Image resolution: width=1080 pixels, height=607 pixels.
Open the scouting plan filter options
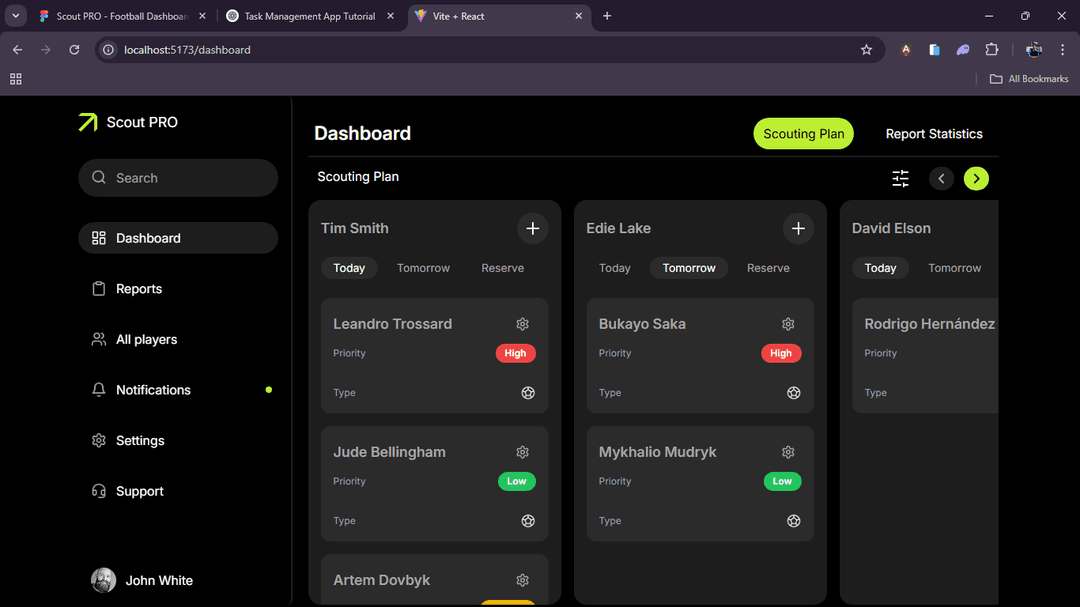click(x=900, y=178)
